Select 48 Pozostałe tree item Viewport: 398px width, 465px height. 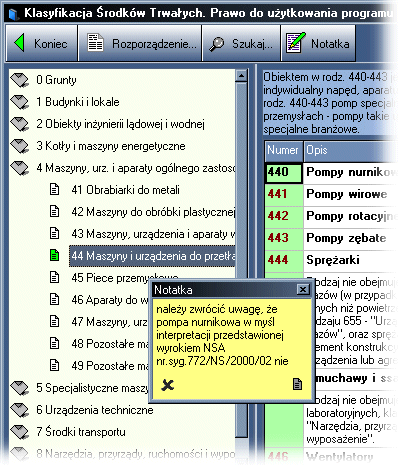point(110,344)
